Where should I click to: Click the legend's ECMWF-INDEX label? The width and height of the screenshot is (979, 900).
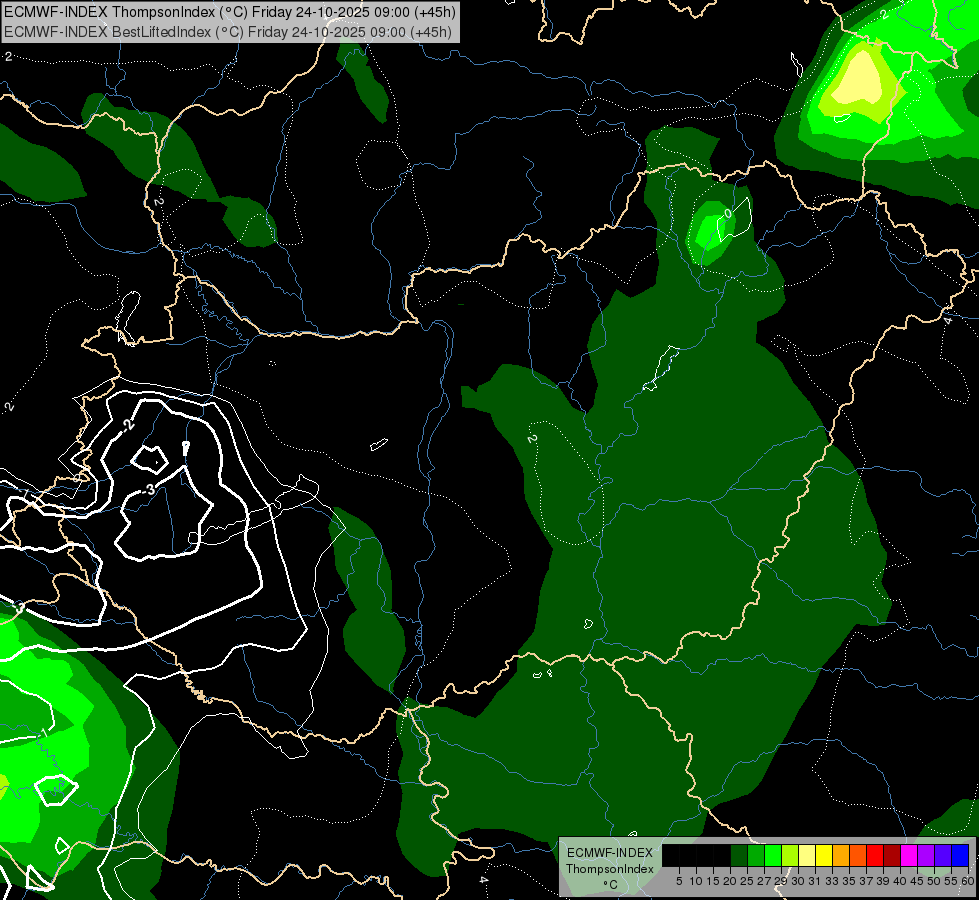pos(610,853)
